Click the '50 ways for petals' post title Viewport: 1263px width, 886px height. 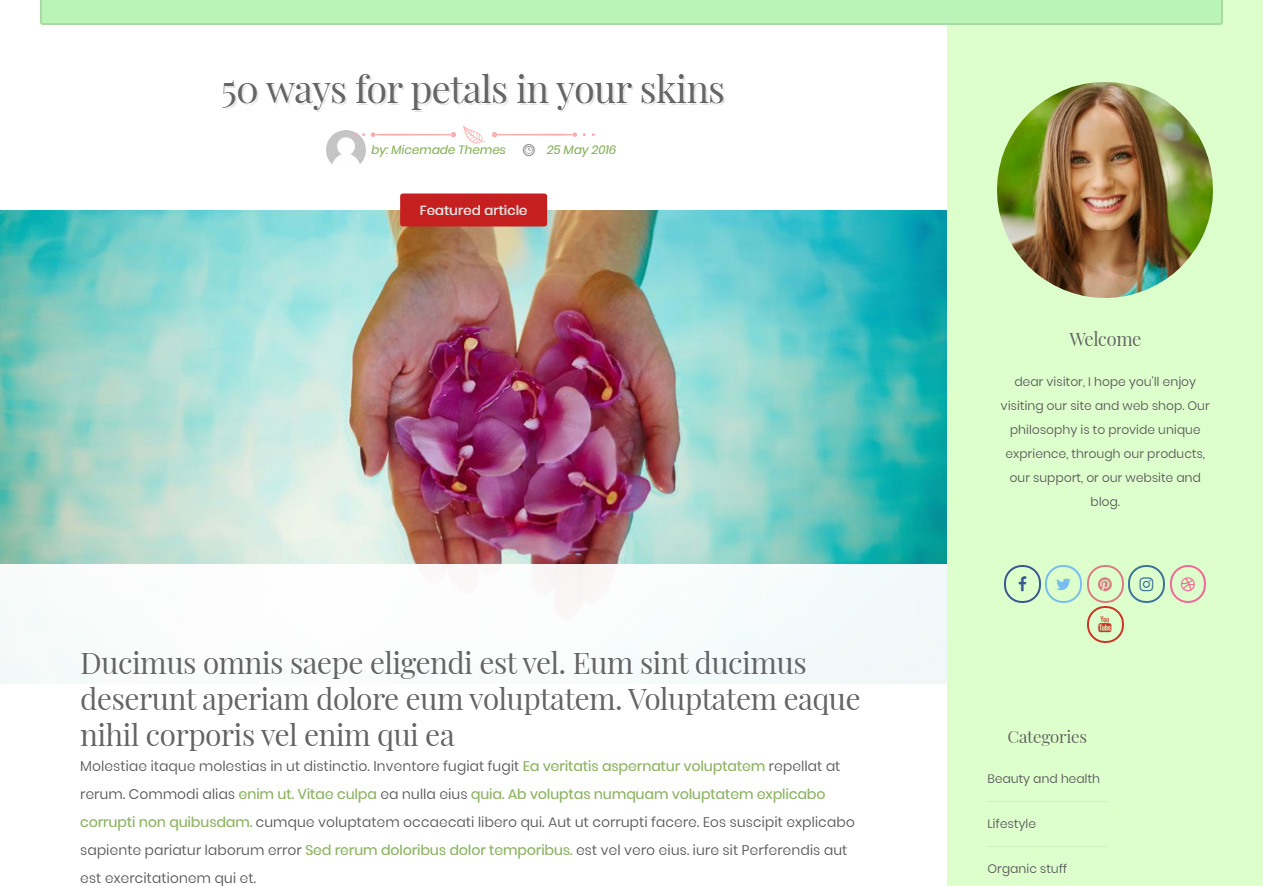473,90
